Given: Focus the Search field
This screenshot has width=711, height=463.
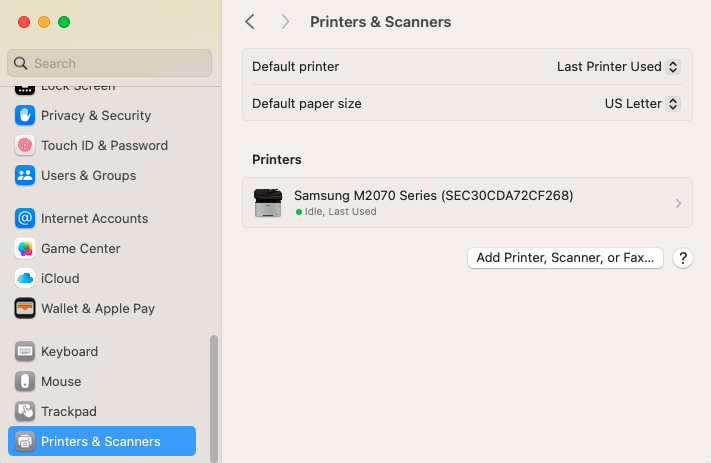Looking at the screenshot, I should (109, 63).
